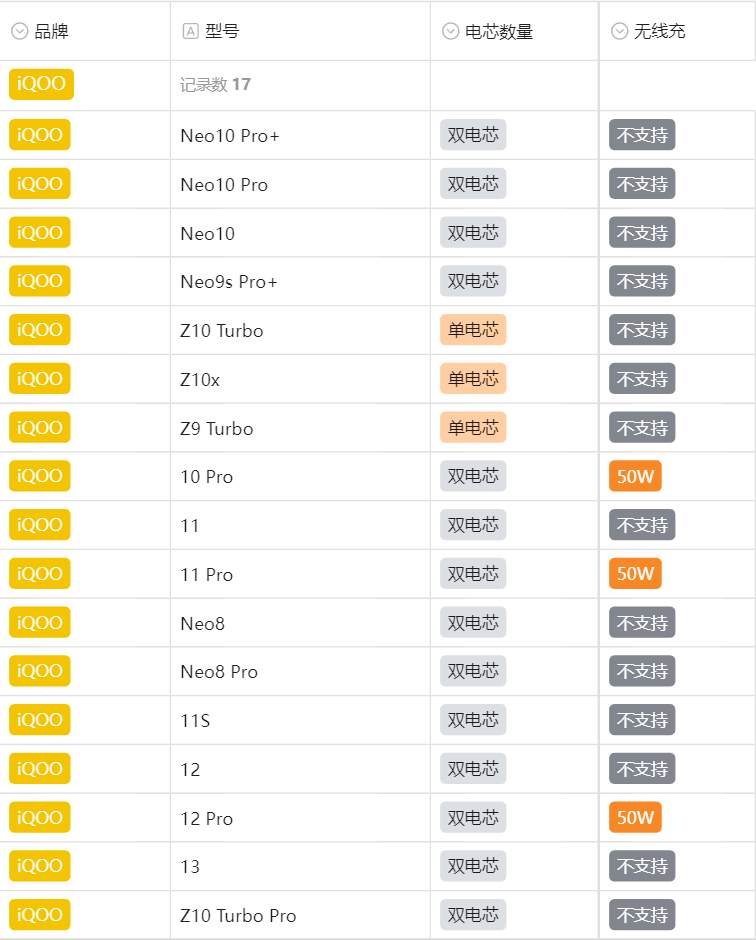
Task: Click the 不支持 tag in Z10x row
Action: [x=642, y=379]
